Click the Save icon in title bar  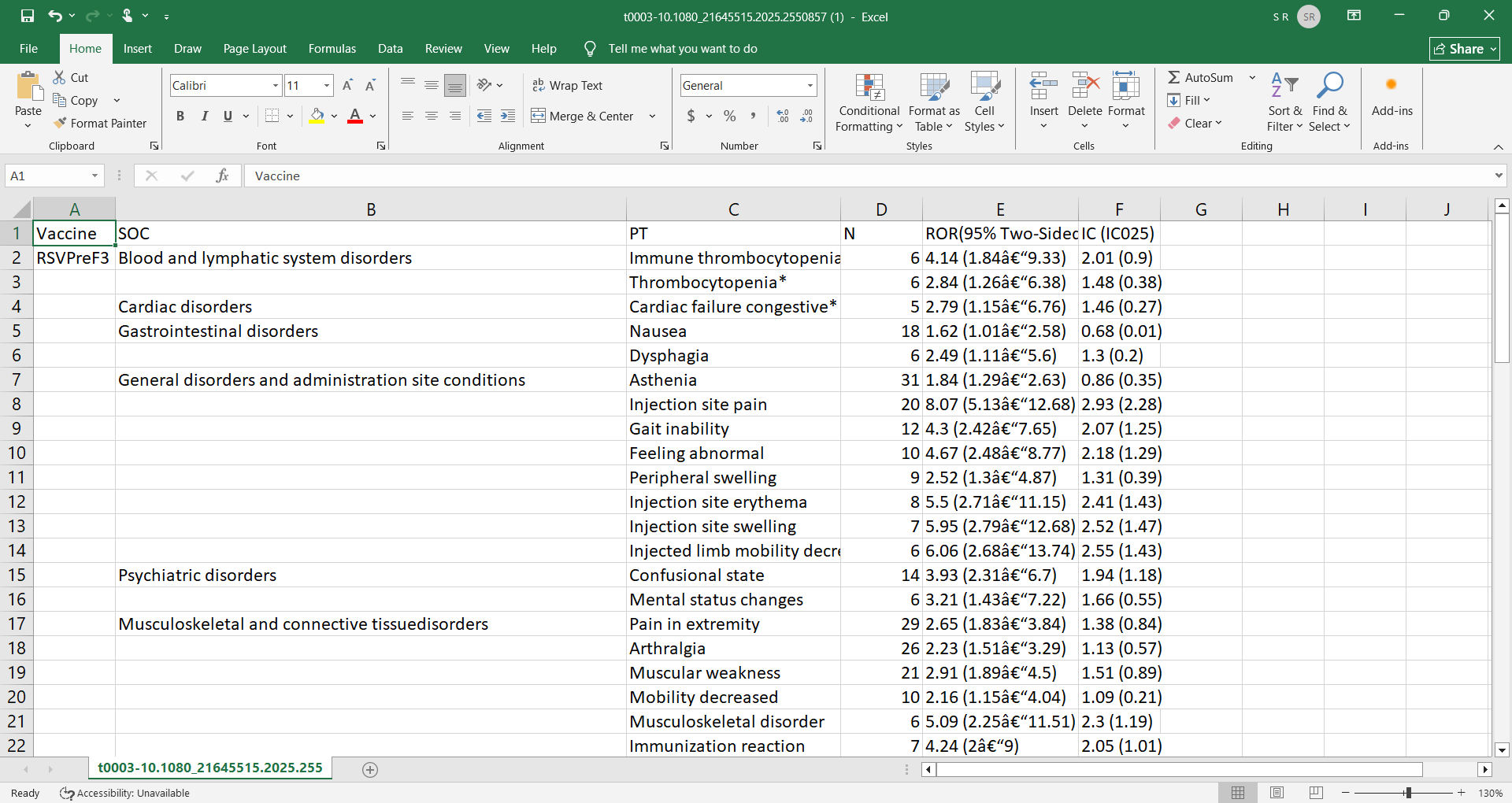28,16
